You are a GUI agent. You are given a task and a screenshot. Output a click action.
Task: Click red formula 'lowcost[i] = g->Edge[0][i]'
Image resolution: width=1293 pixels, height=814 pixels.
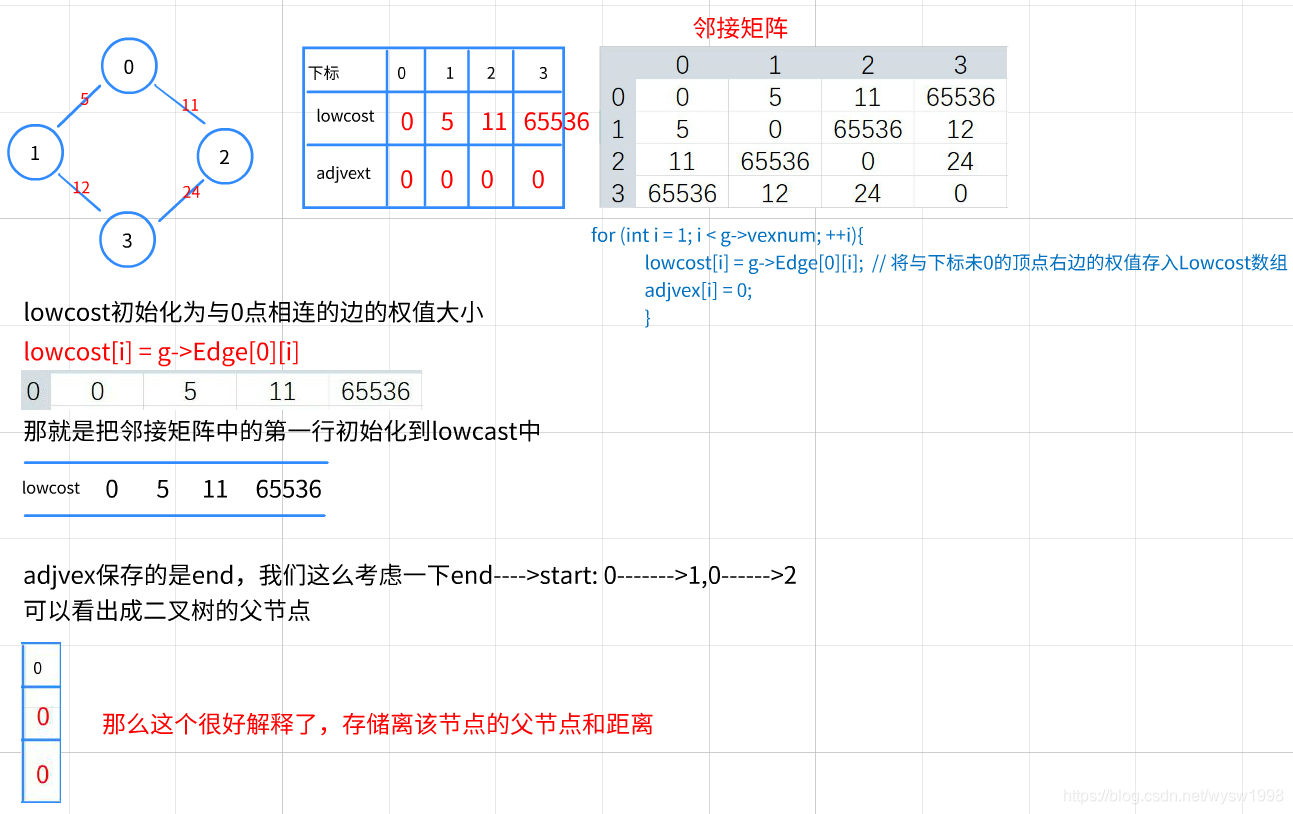[162, 352]
